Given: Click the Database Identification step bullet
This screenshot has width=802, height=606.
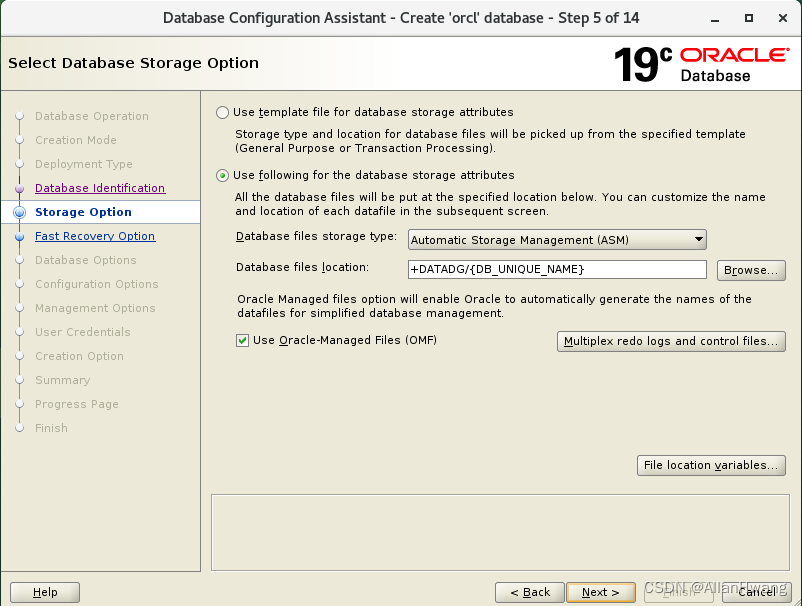Looking at the screenshot, I should [x=22, y=188].
